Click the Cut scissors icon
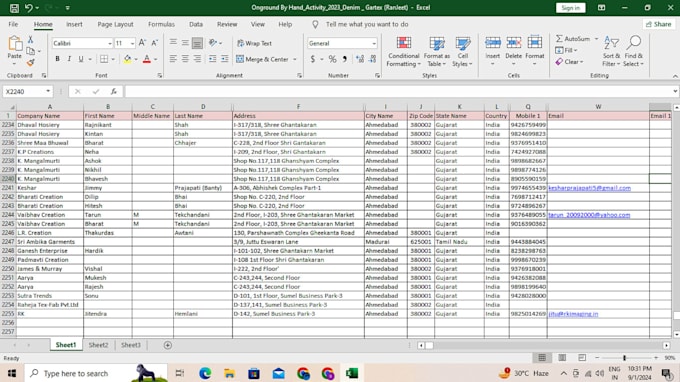The height and width of the screenshot is (382, 680). pos(30,39)
